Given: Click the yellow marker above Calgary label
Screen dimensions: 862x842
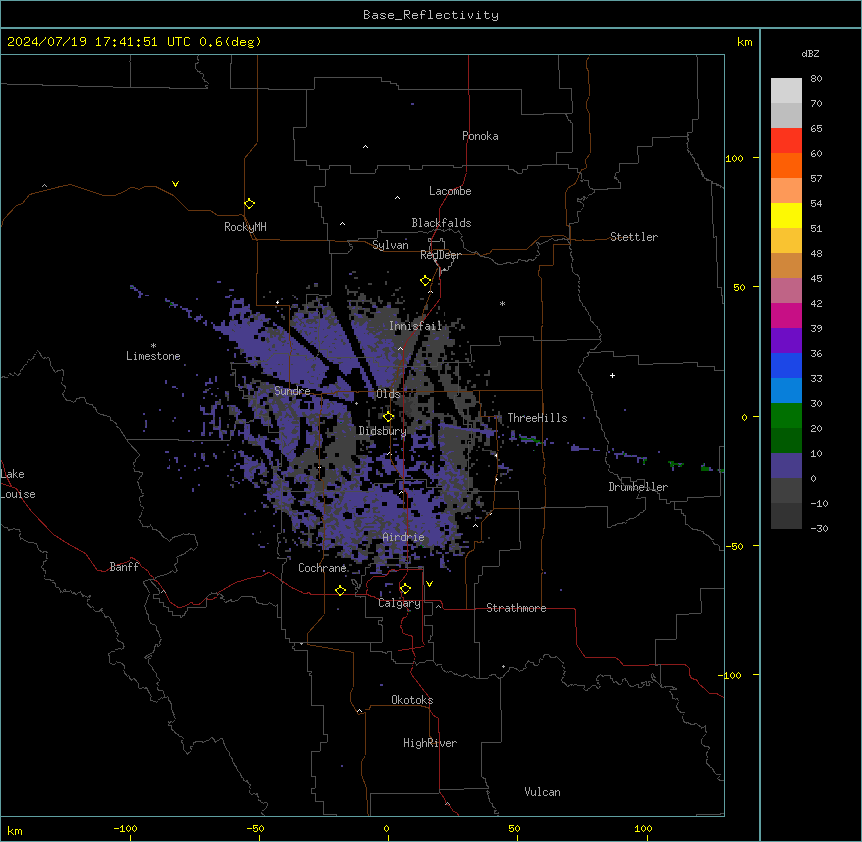Looking at the screenshot, I should [405, 589].
